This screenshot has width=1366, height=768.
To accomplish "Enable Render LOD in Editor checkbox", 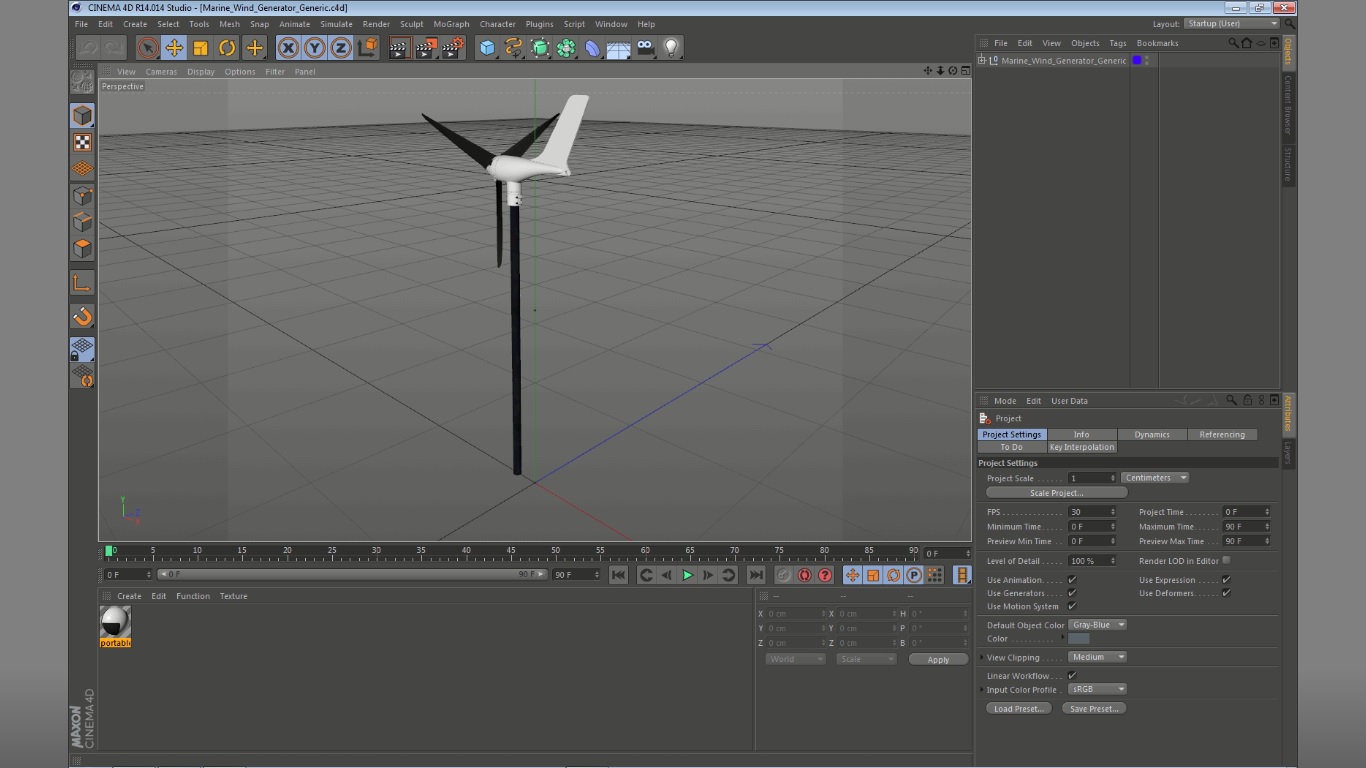I will (x=1226, y=560).
